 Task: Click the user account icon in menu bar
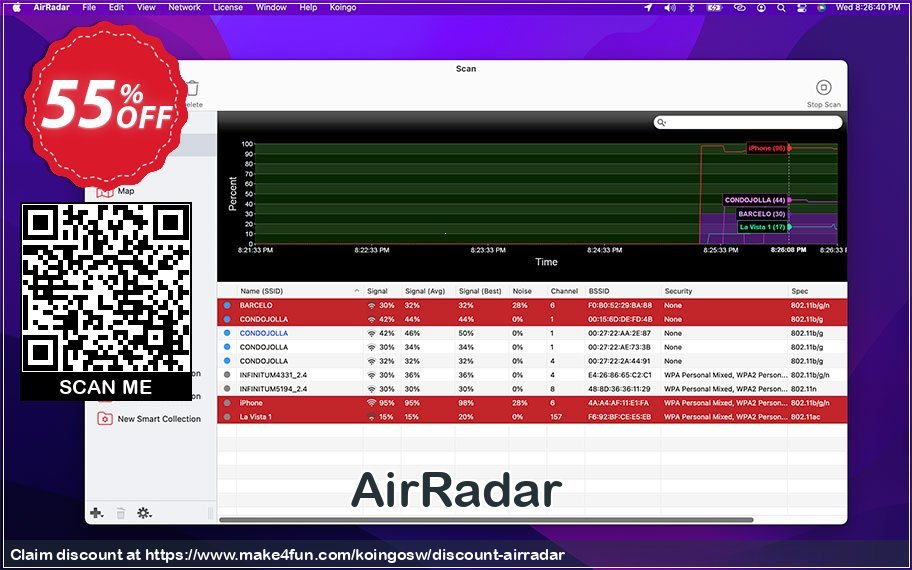(761, 8)
